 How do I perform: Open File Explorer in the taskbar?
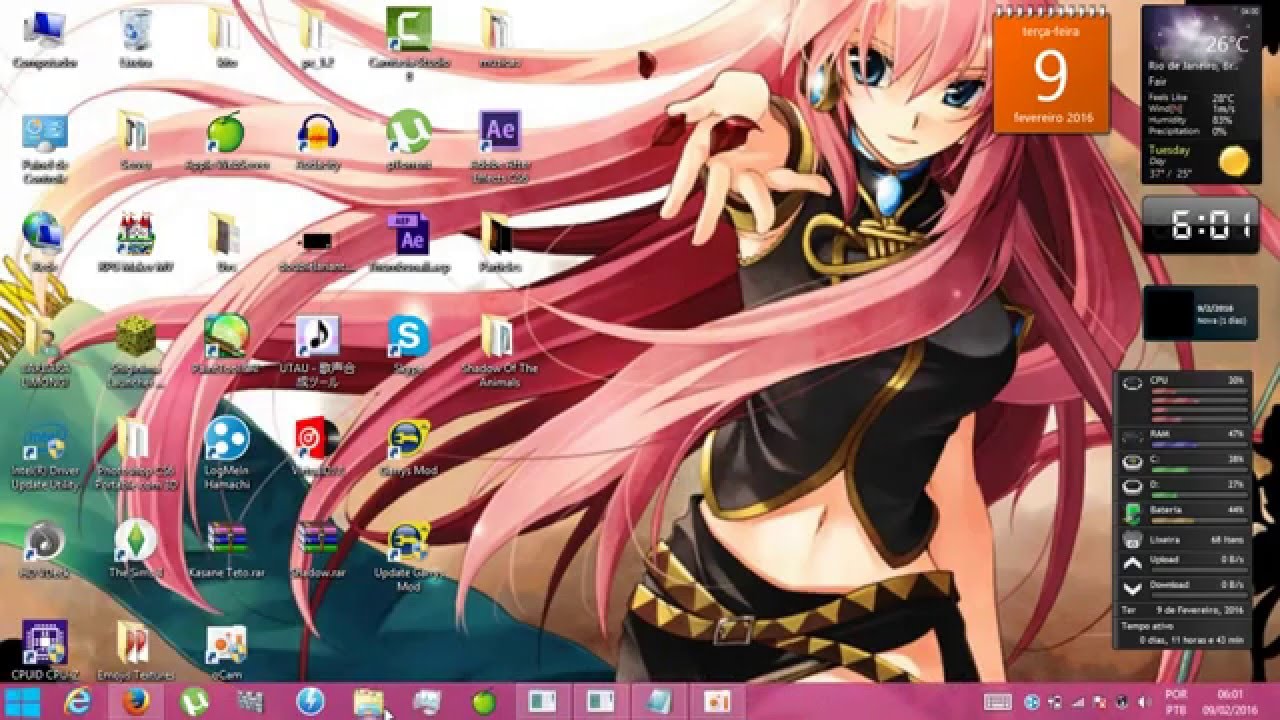pos(368,702)
